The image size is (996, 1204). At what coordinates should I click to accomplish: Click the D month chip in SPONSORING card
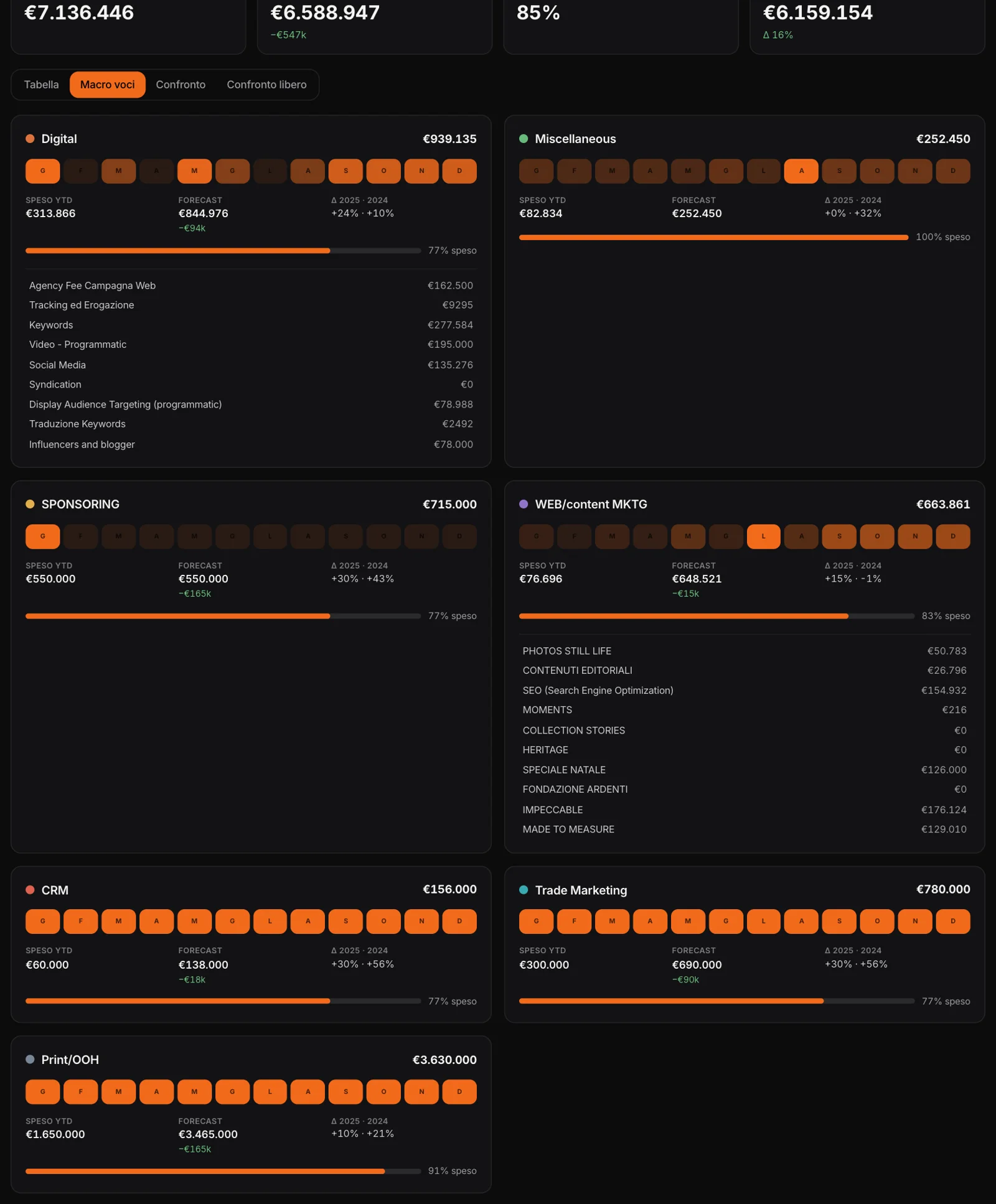tap(459, 536)
